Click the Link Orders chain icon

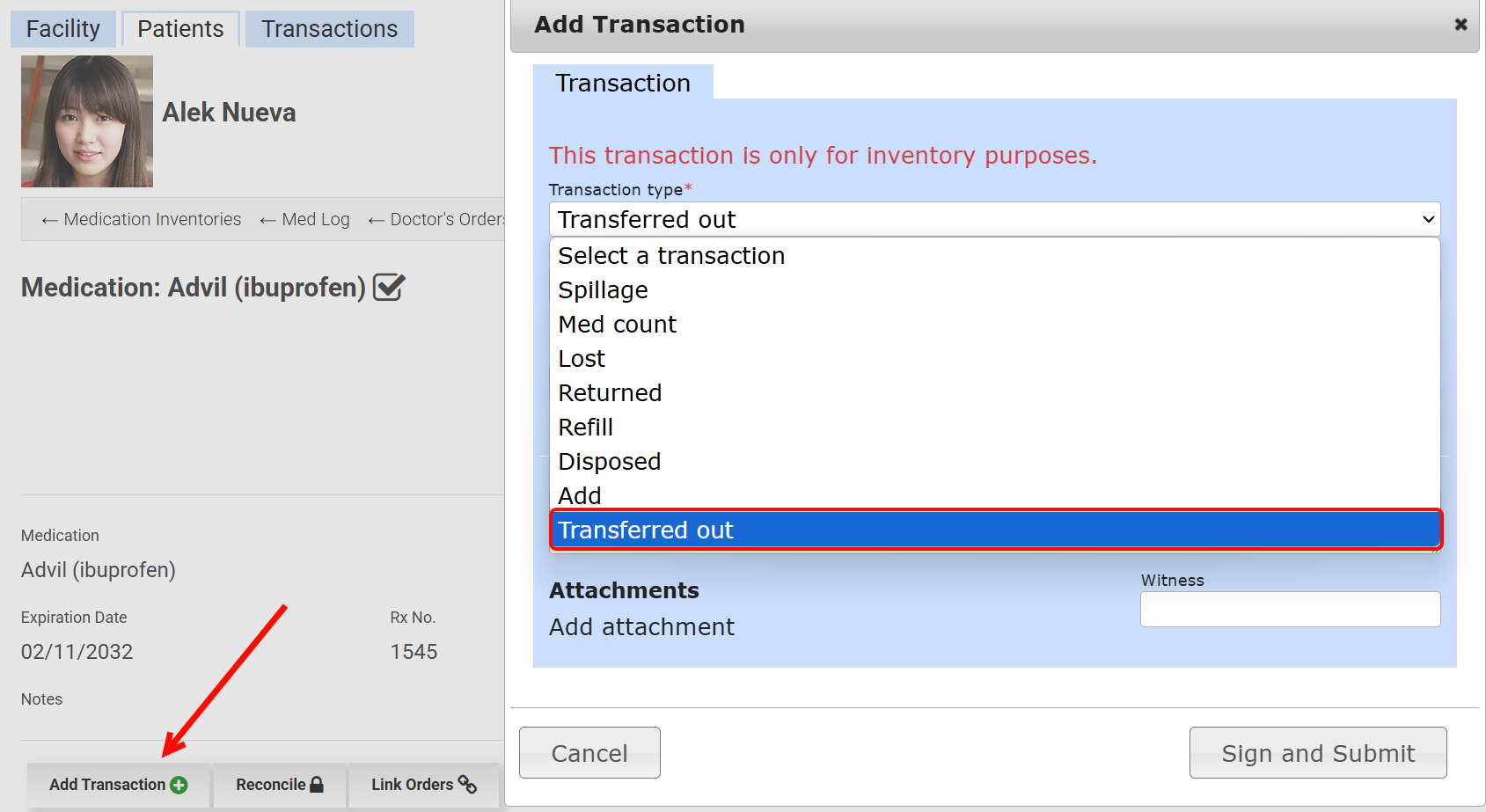tap(467, 785)
